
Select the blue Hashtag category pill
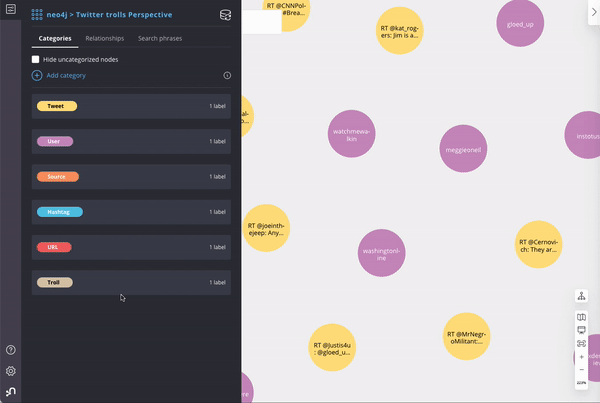pos(60,212)
